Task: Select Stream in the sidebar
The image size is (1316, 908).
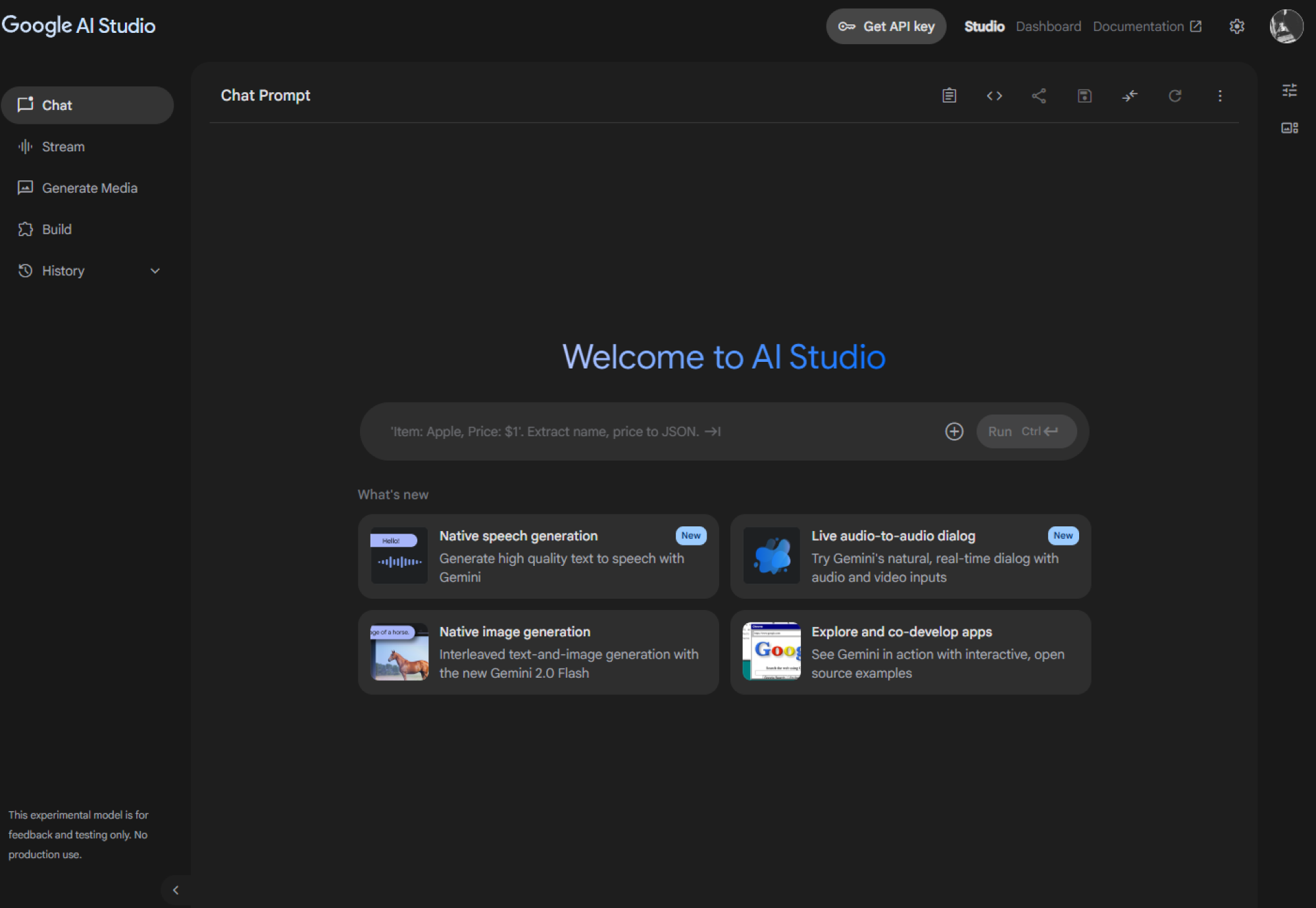Action: 63,146
